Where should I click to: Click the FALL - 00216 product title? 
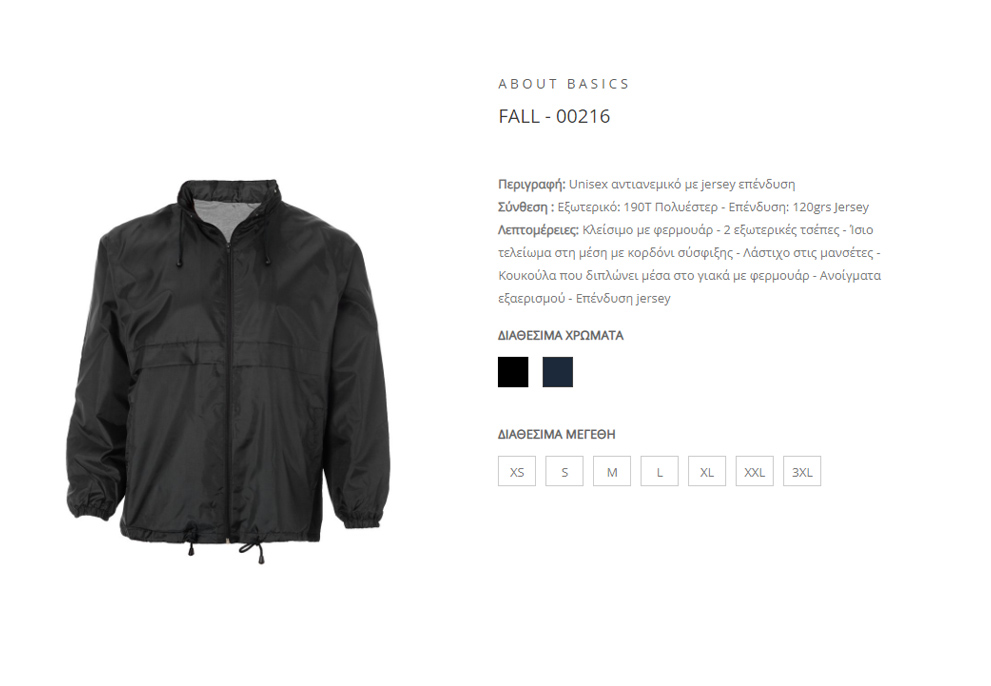(554, 116)
